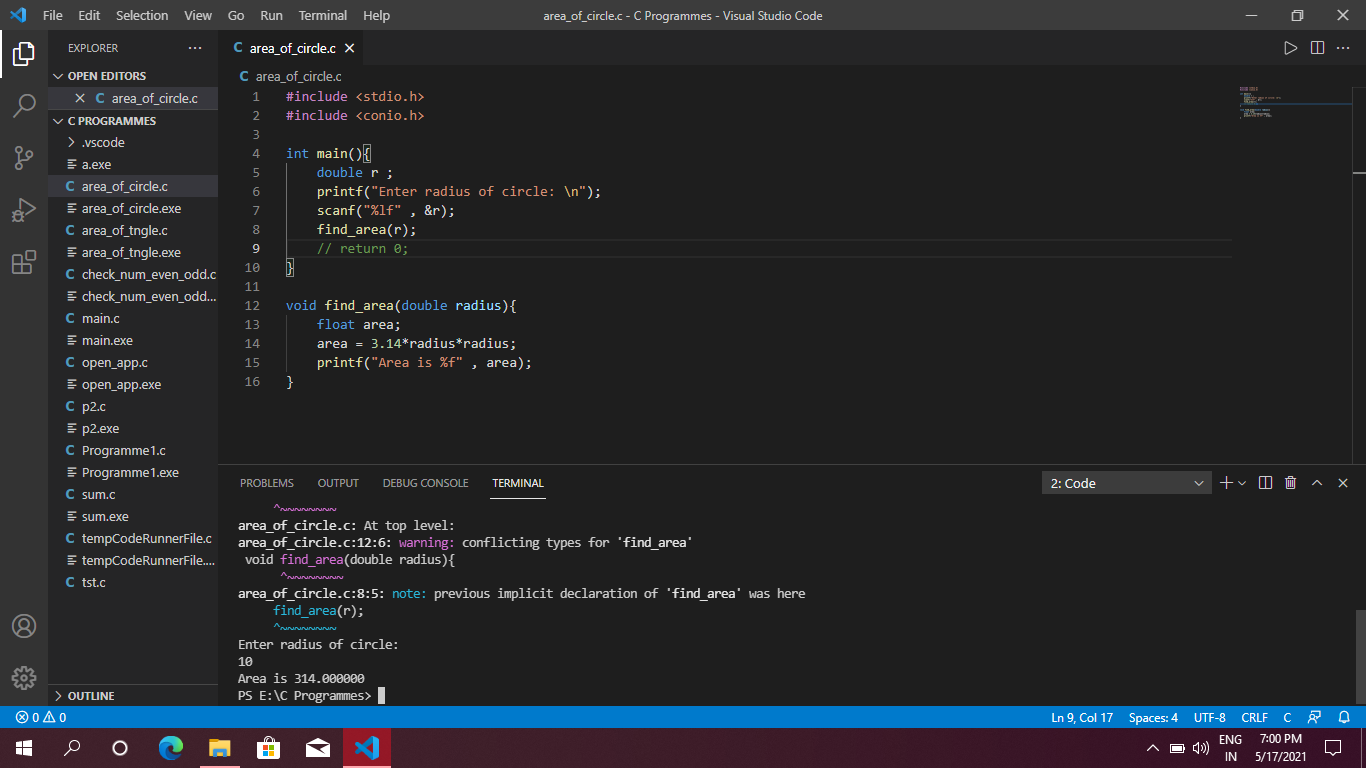1366x768 pixels.
Task: Click the CRLF line ending indicator
Action: pyautogui.click(x=1254, y=718)
